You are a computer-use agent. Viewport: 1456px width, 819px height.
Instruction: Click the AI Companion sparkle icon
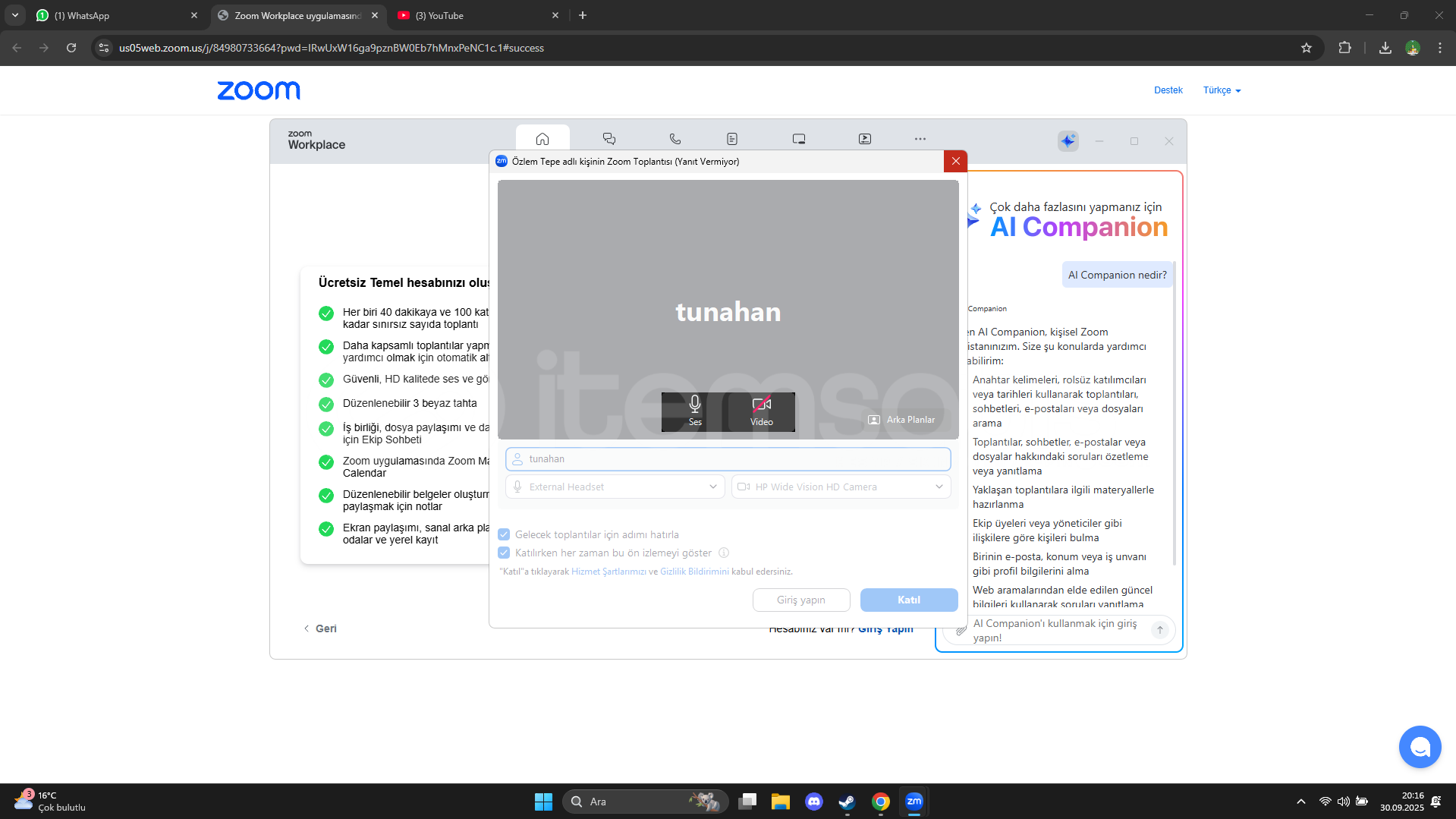click(x=1068, y=141)
